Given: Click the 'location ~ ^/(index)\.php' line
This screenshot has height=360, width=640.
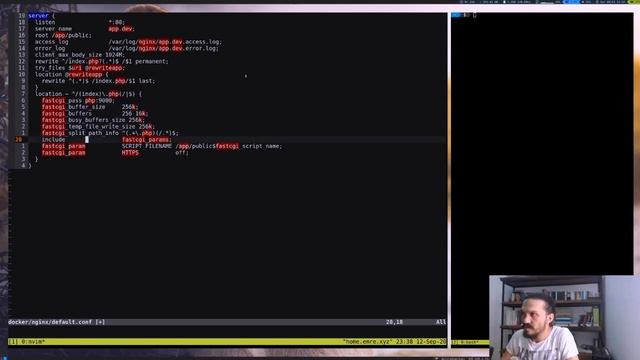Looking at the screenshot, I should click(88, 94).
